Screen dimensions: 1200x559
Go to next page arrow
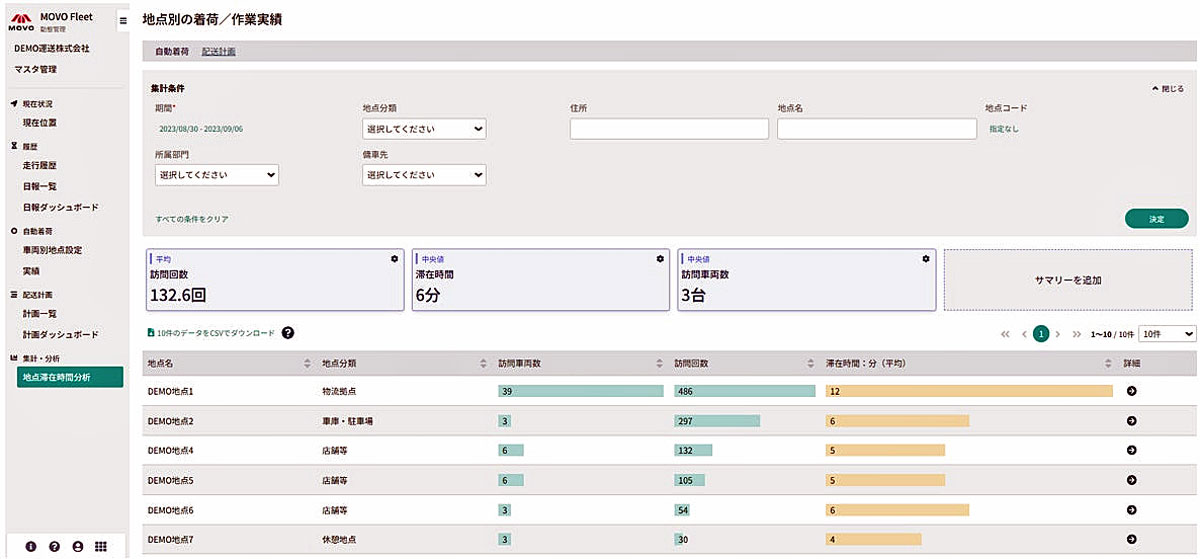coord(1058,334)
